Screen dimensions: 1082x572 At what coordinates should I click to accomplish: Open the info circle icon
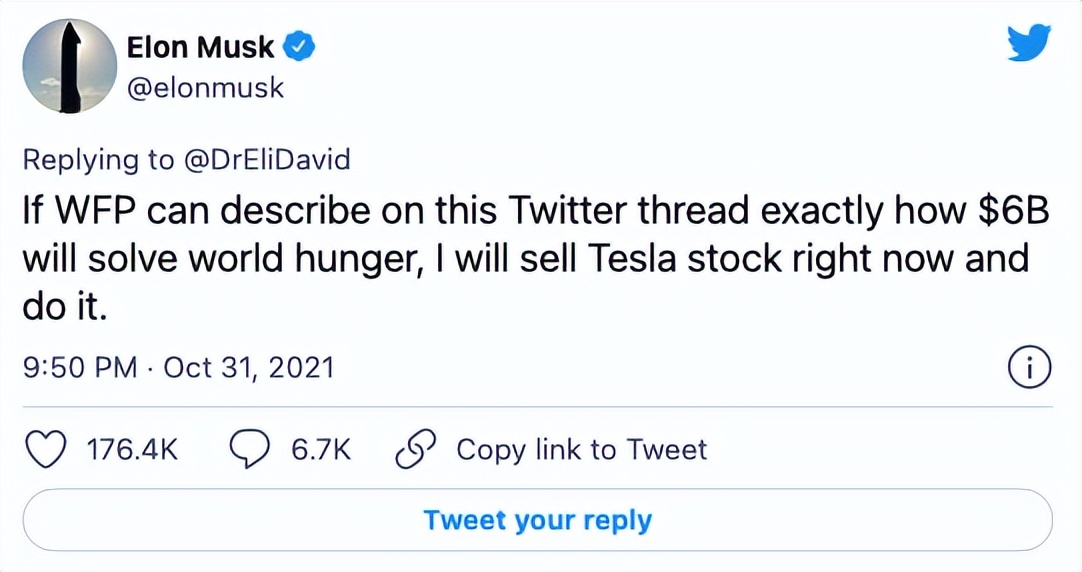pos(1029,369)
